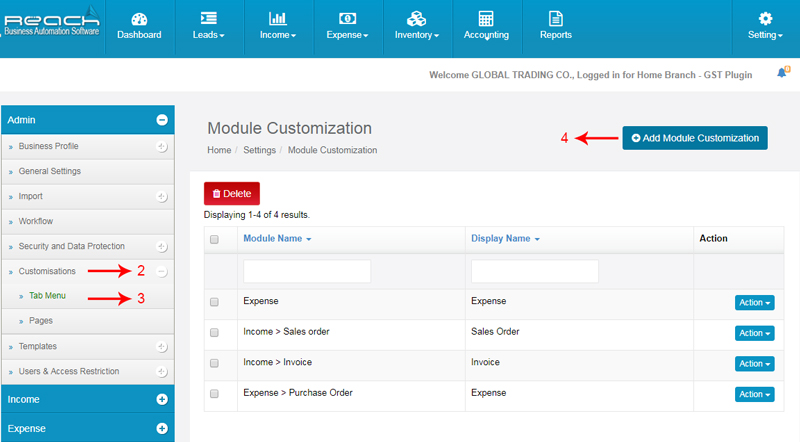Tick checkbox for Income > Sales order
The image size is (800, 442).
(214, 333)
